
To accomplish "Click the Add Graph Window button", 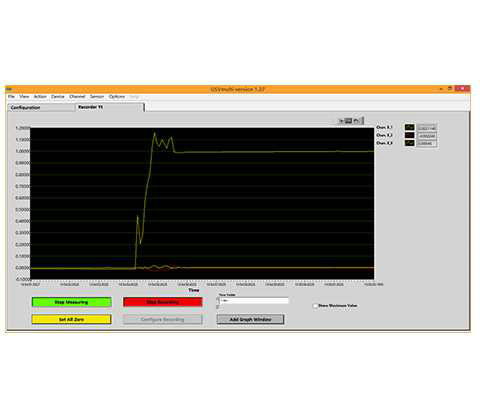I will [250, 319].
